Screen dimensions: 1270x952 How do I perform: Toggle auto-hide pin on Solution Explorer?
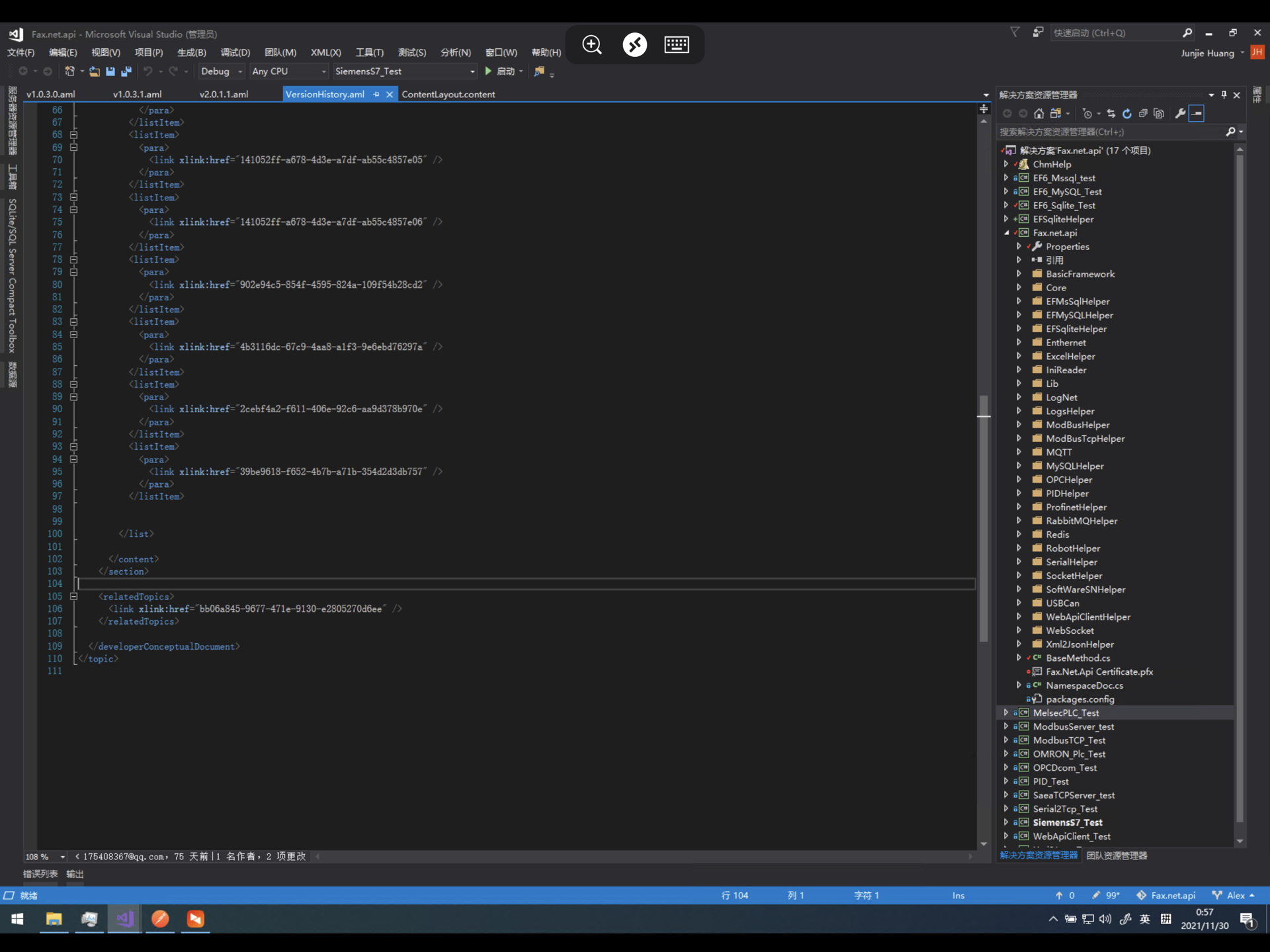click(1224, 95)
